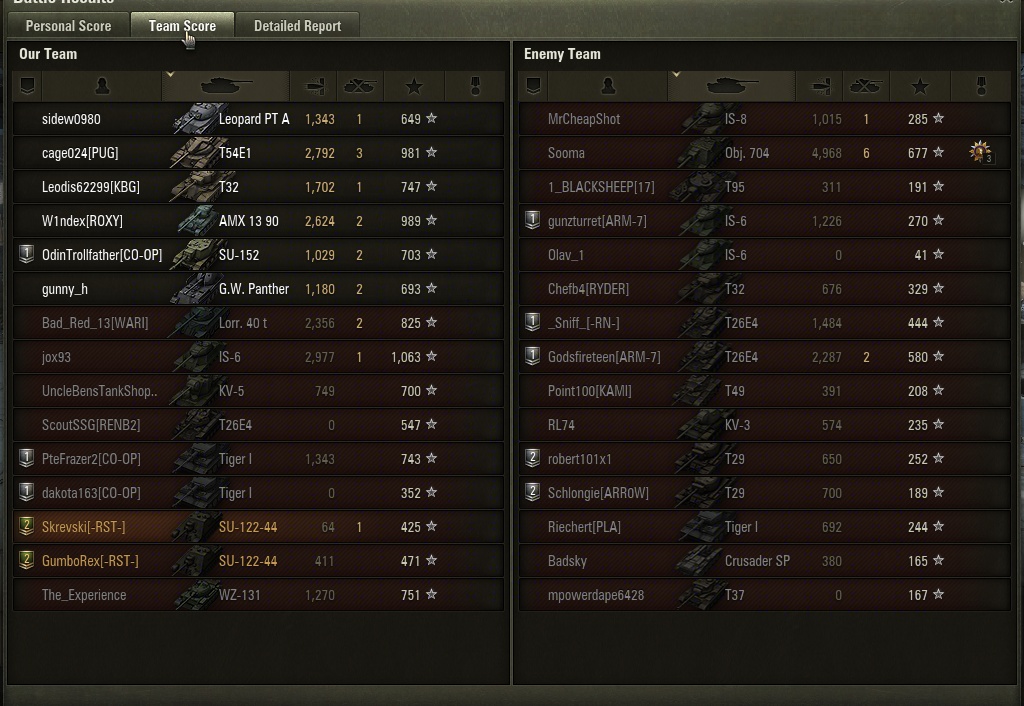1024x706 pixels.
Task: Select player jox93 in Our Team
Action: click(57, 357)
